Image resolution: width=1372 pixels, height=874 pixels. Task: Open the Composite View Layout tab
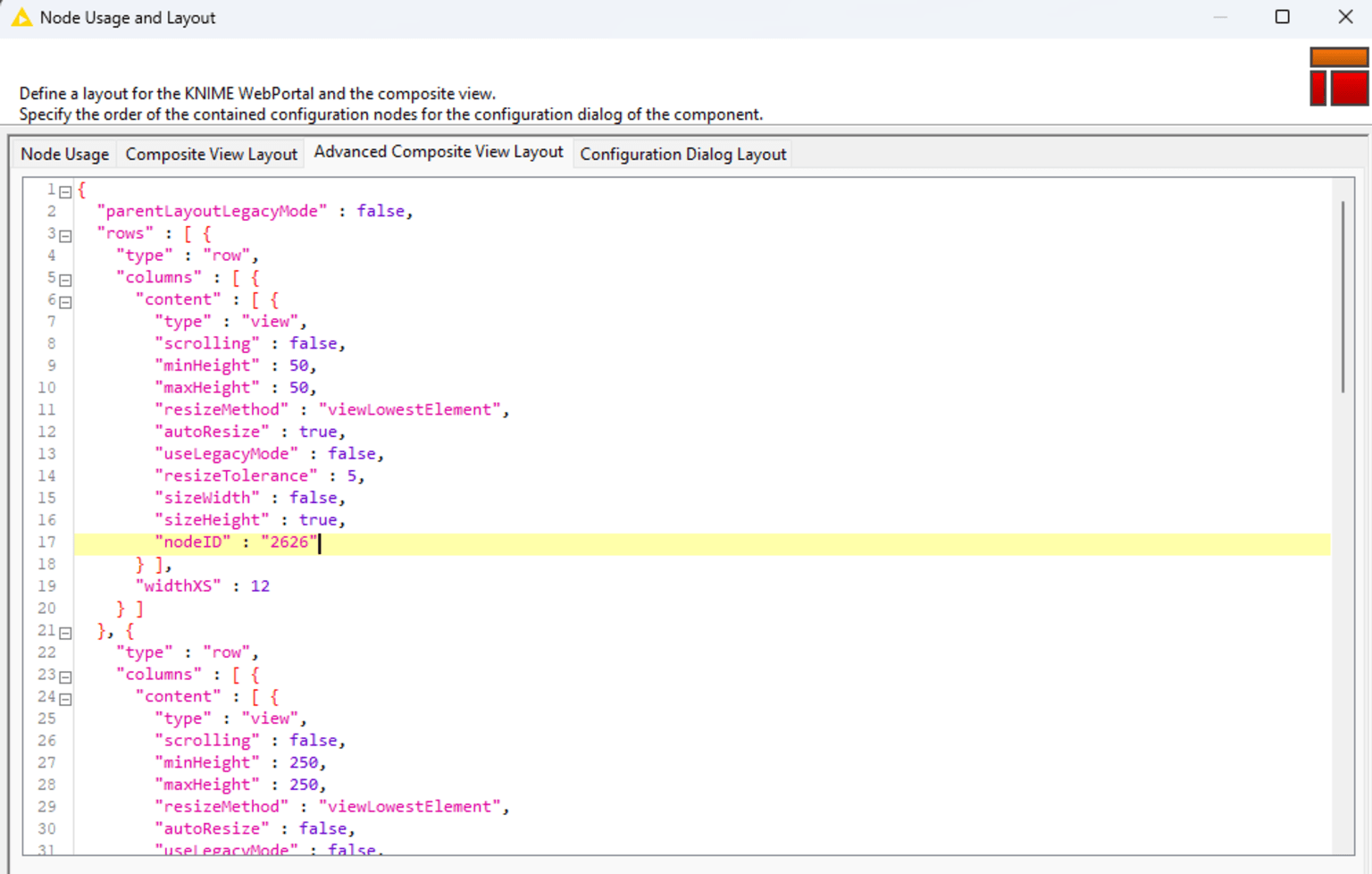(x=211, y=154)
